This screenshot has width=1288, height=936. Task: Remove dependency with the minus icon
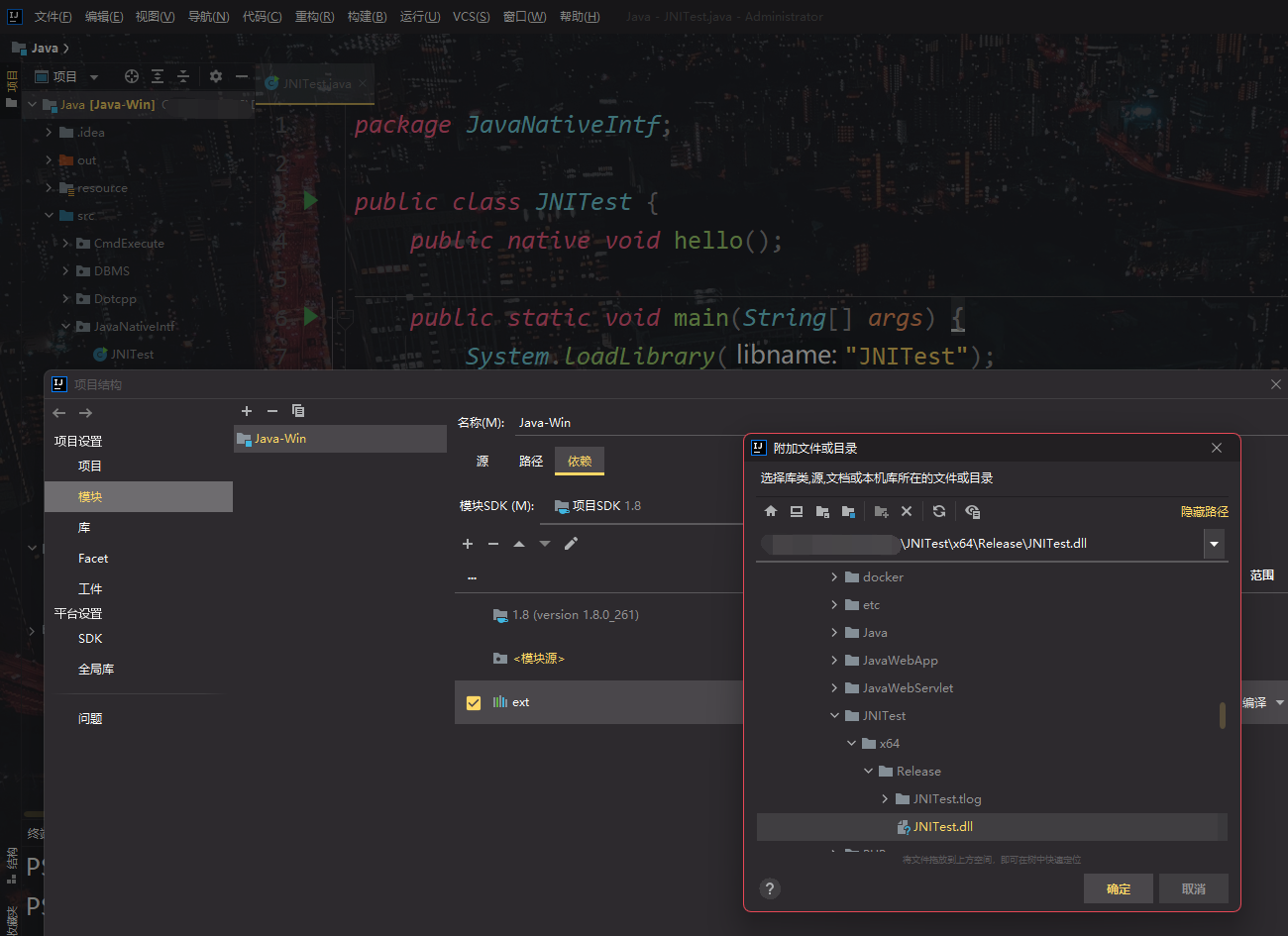(x=493, y=544)
